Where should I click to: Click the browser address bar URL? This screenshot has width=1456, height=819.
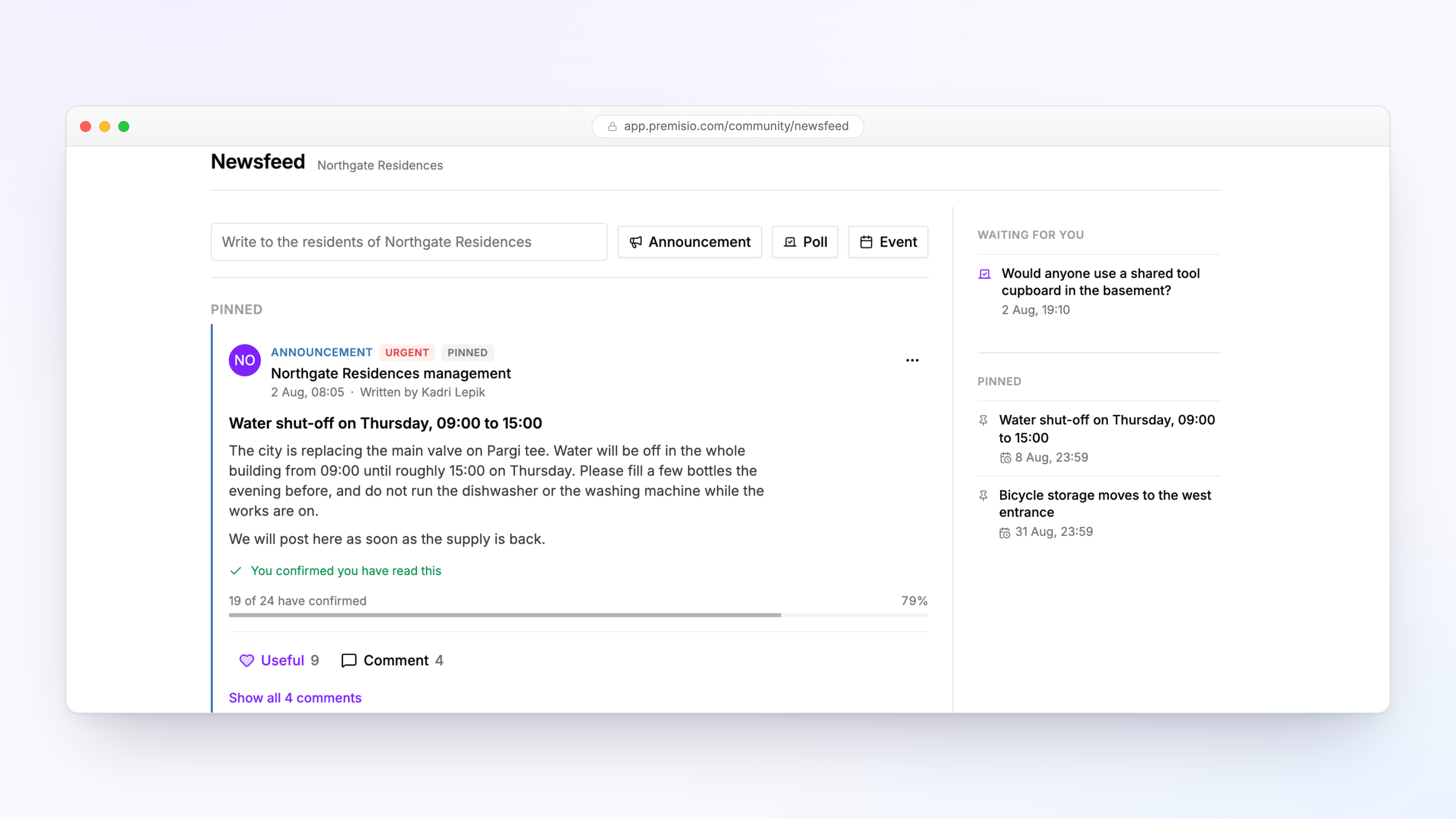(736, 126)
